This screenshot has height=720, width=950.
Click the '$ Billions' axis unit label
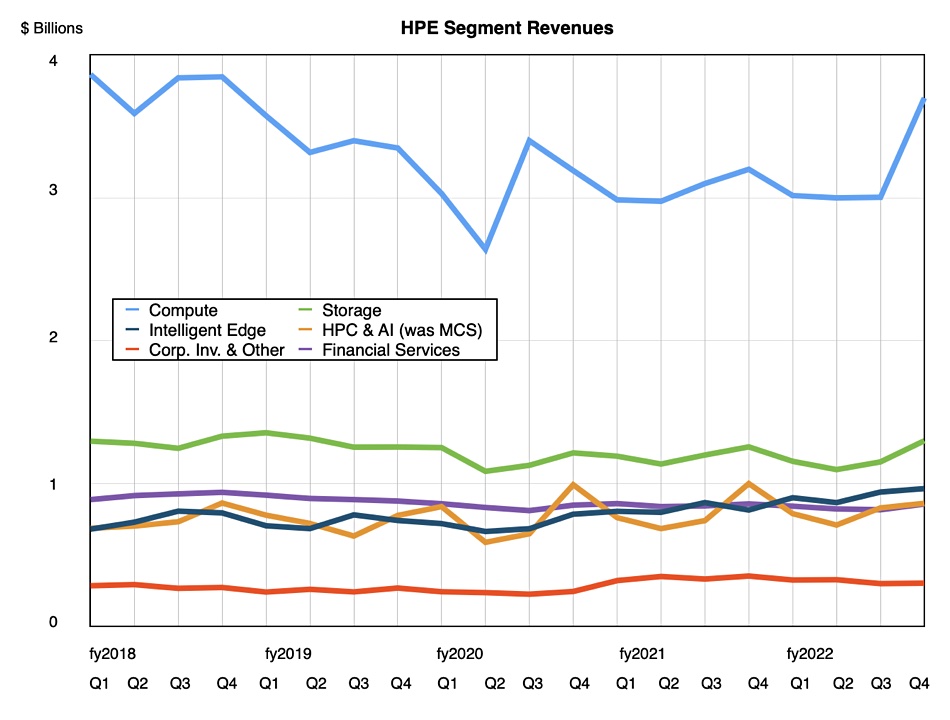(x=51, y=28)
